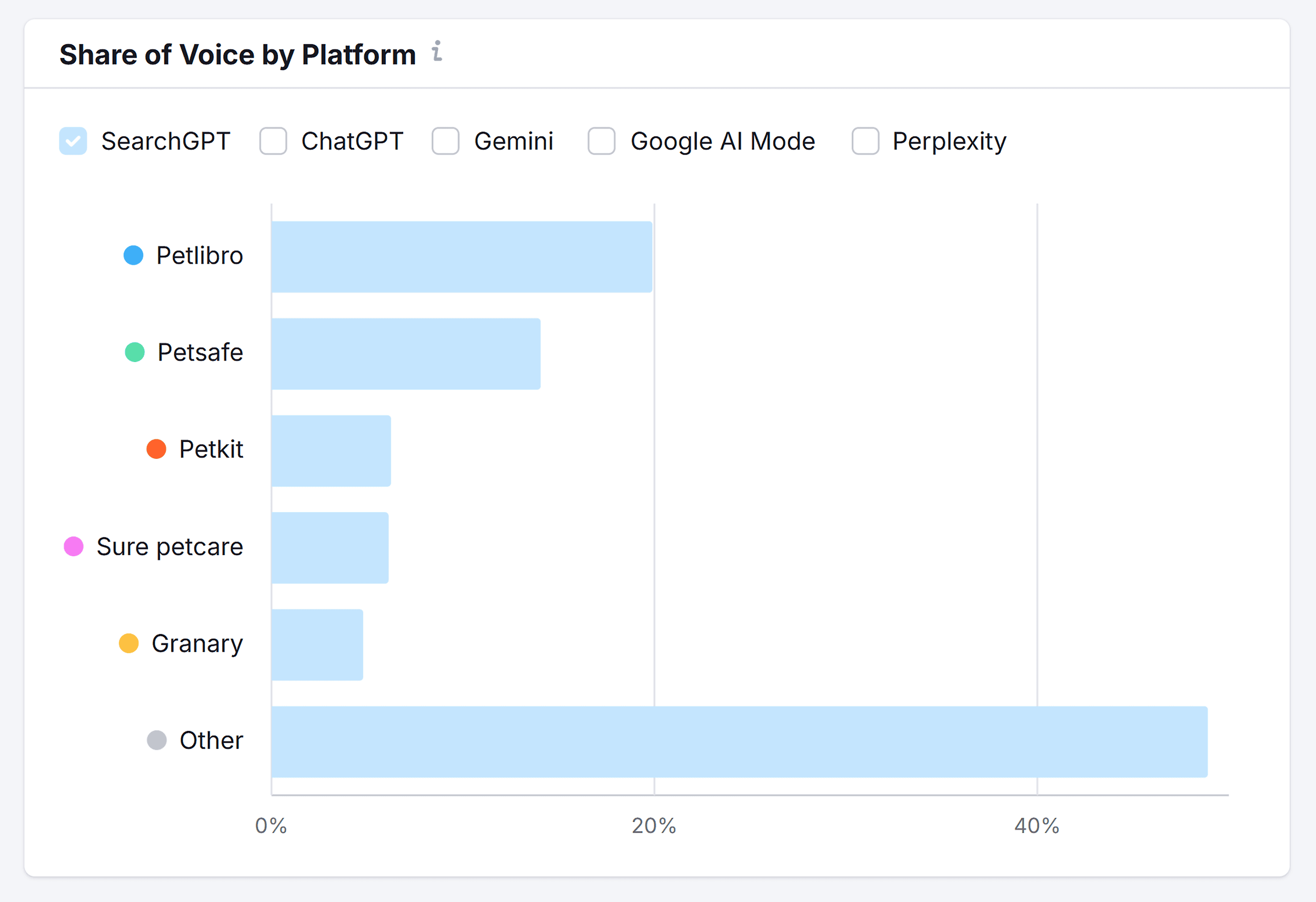Click the orange Petkit legend dot
The width and height of the screenshot is (1316, 902).
(157, 449)
